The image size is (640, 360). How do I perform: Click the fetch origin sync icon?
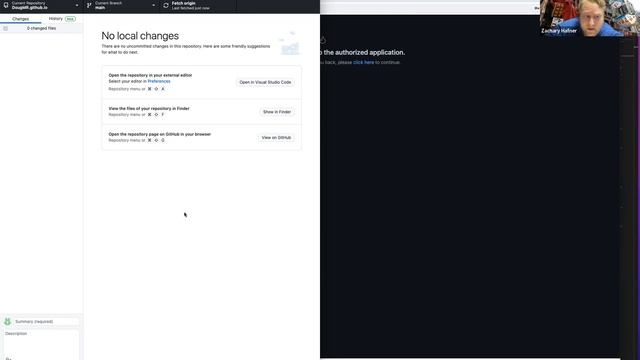pos(166,6)
